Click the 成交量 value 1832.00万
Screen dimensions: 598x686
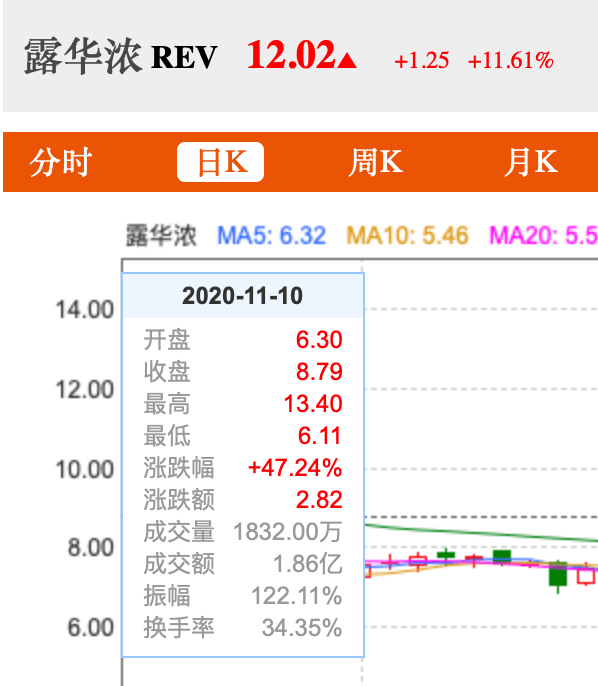(x=287, y=532)
